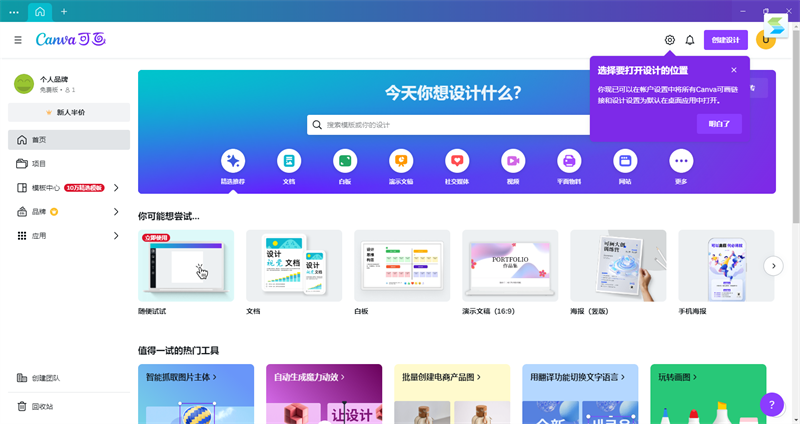Select the 网站 category icon
800x424 pixels.
click(x=626, y=161)
